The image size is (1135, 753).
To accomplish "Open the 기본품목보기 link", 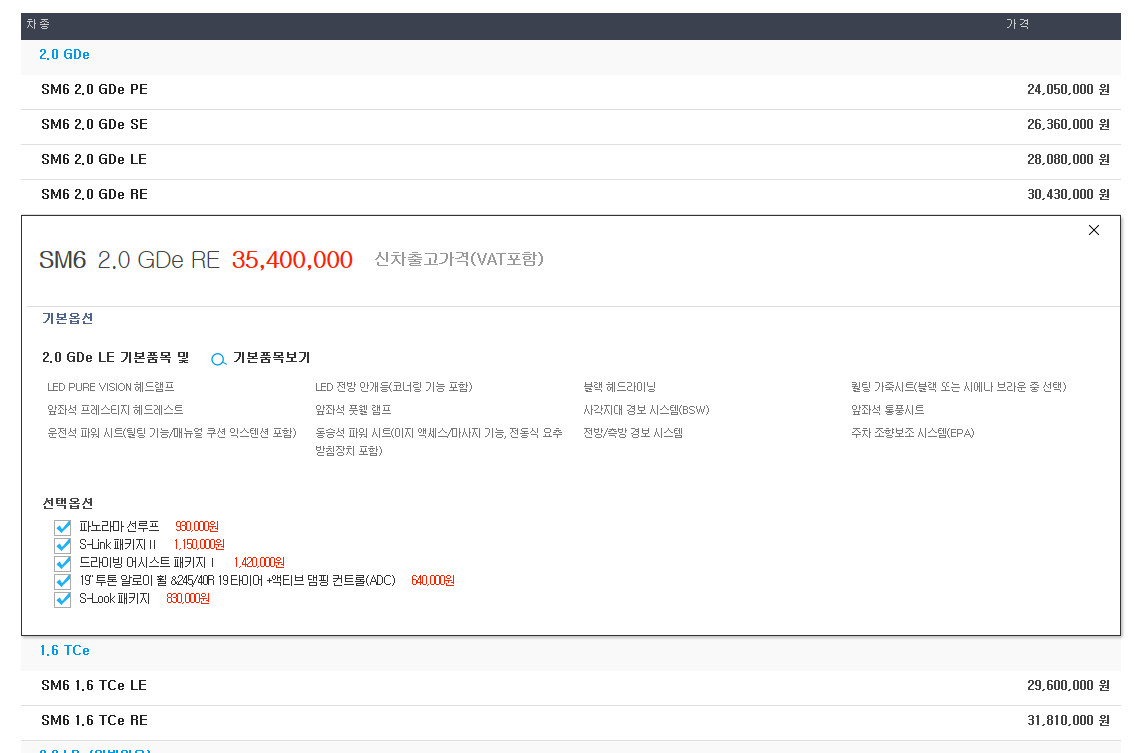I will coord(271,358).
